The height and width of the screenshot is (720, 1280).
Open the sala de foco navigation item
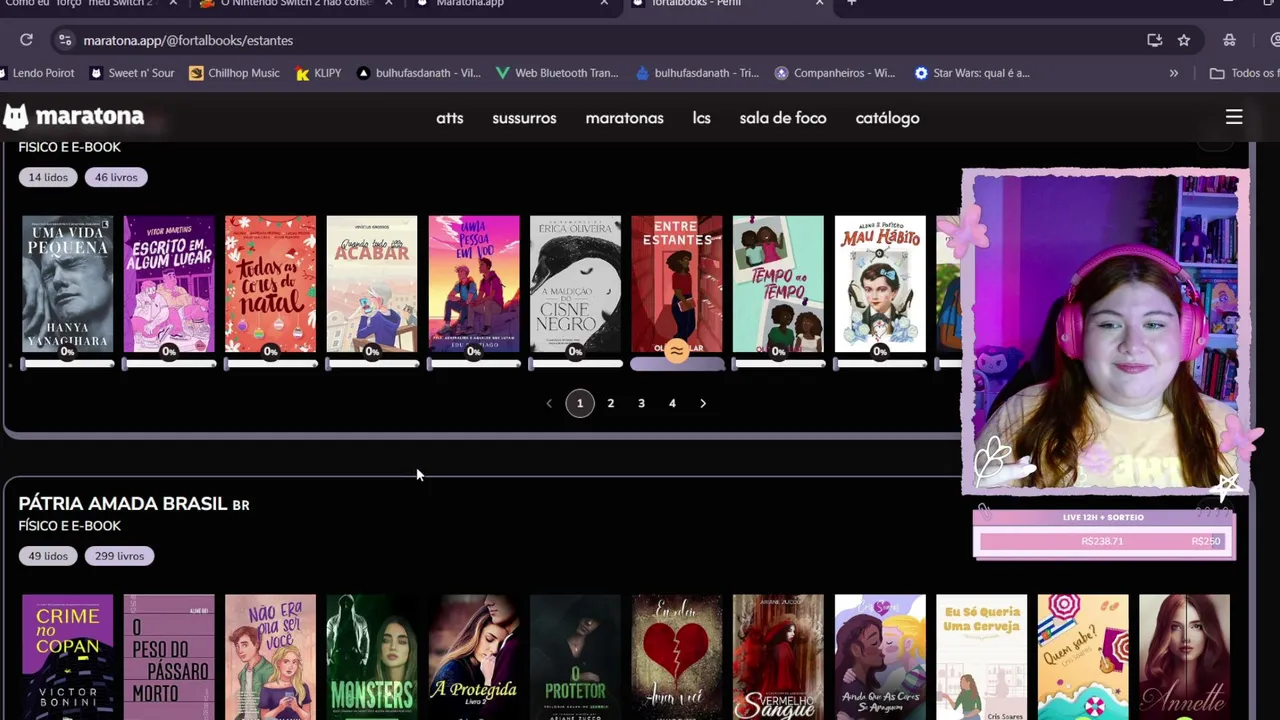[x=783, y=118]
